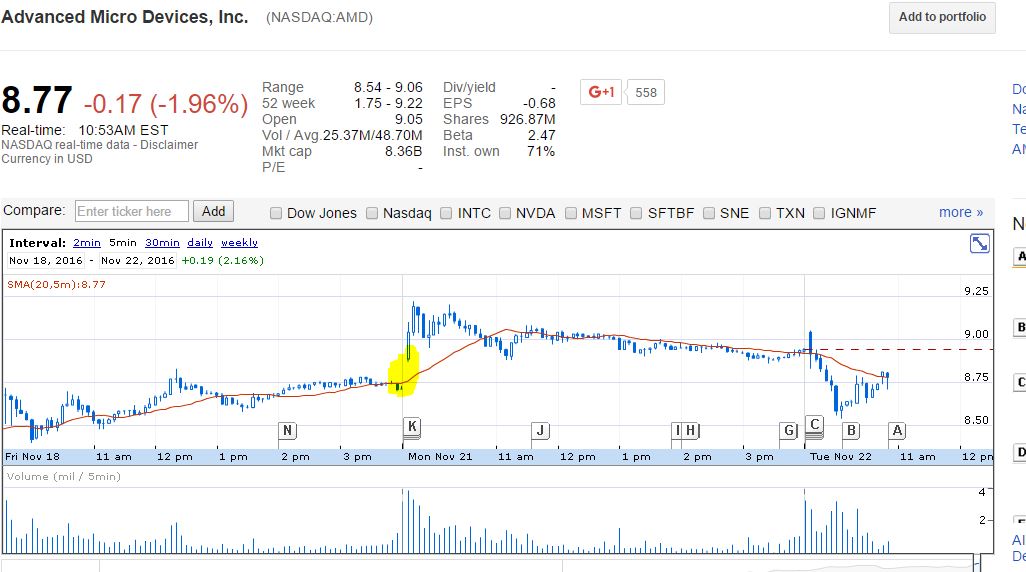Open news marker G on the chart
Screen dimensions: 1026x572
point(788,431)
